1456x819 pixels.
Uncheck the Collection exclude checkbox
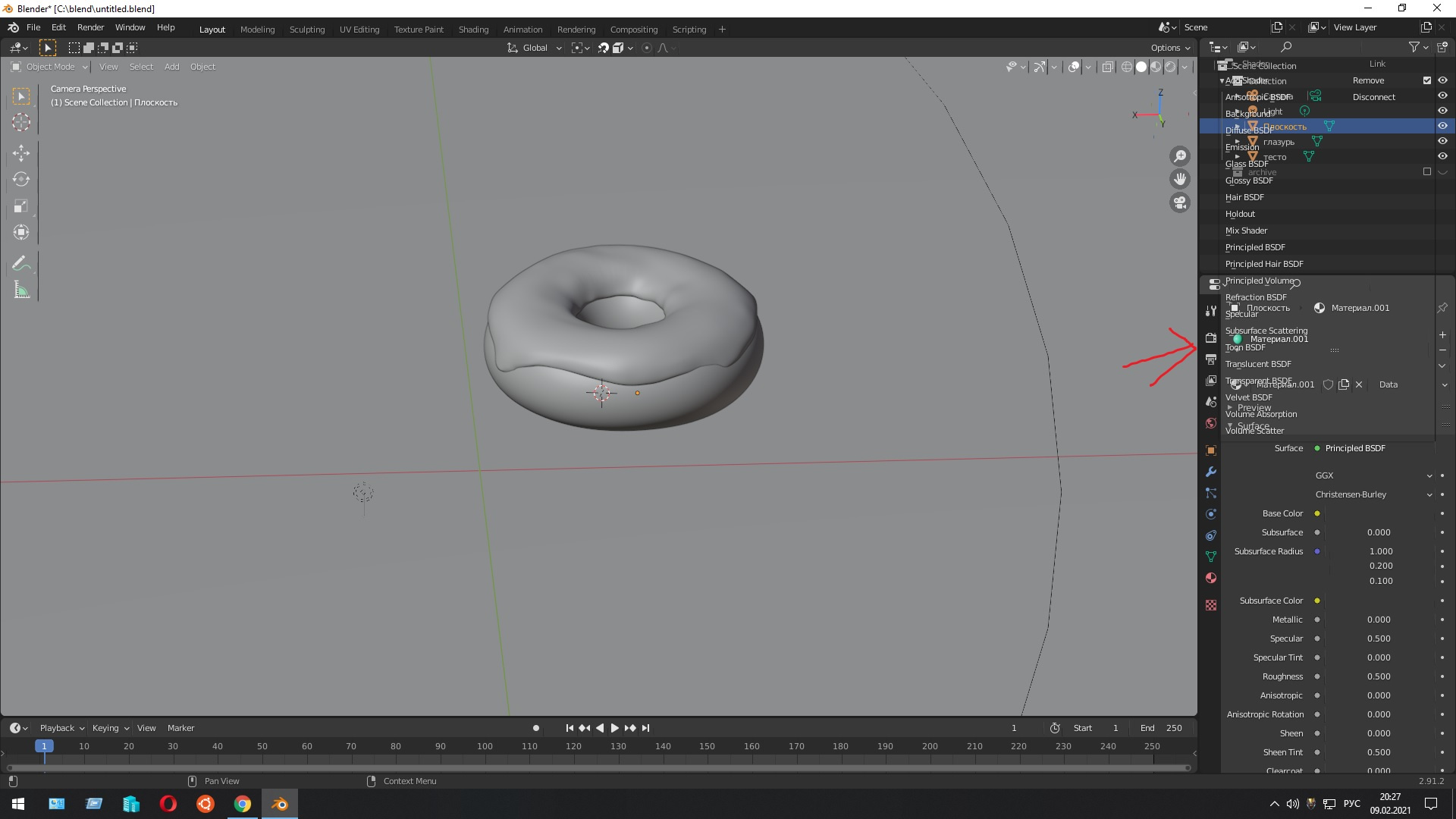[1427, 80]
